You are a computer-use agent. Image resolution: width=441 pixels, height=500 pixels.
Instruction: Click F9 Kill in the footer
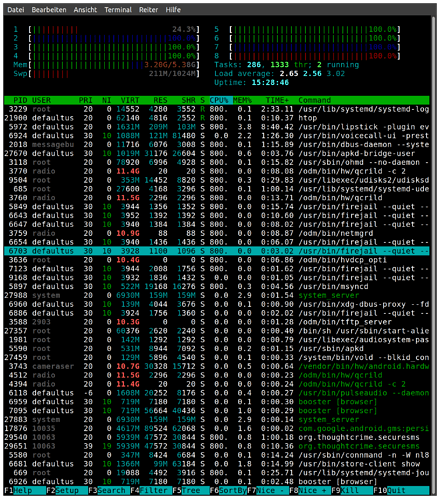(352, 490)
